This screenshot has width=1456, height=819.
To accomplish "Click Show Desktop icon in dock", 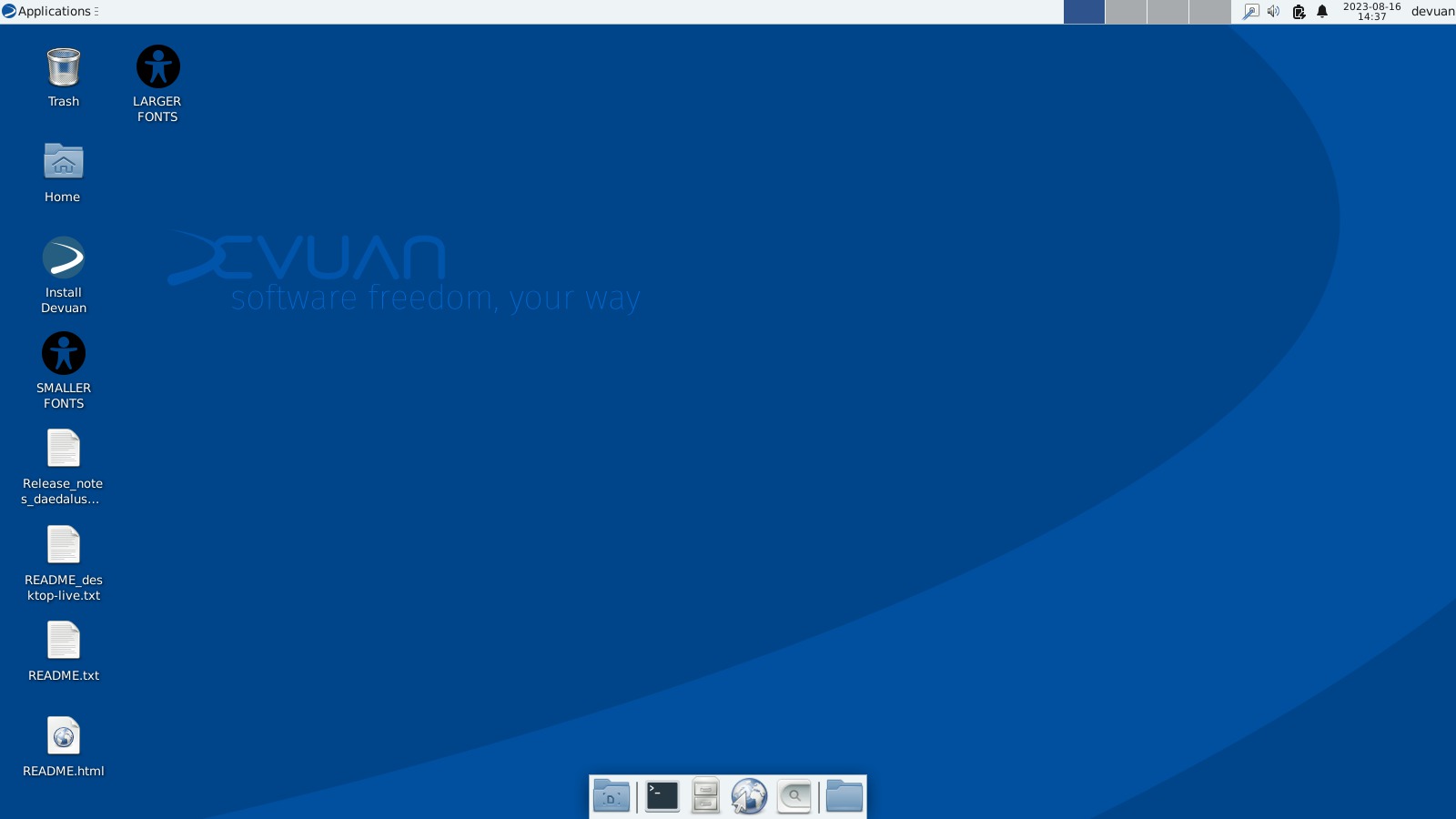I will [x=612, y=796].
